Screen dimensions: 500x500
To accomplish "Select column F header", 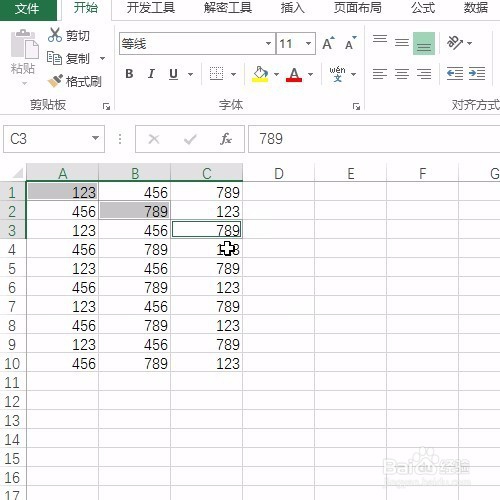I will point(423,173).
